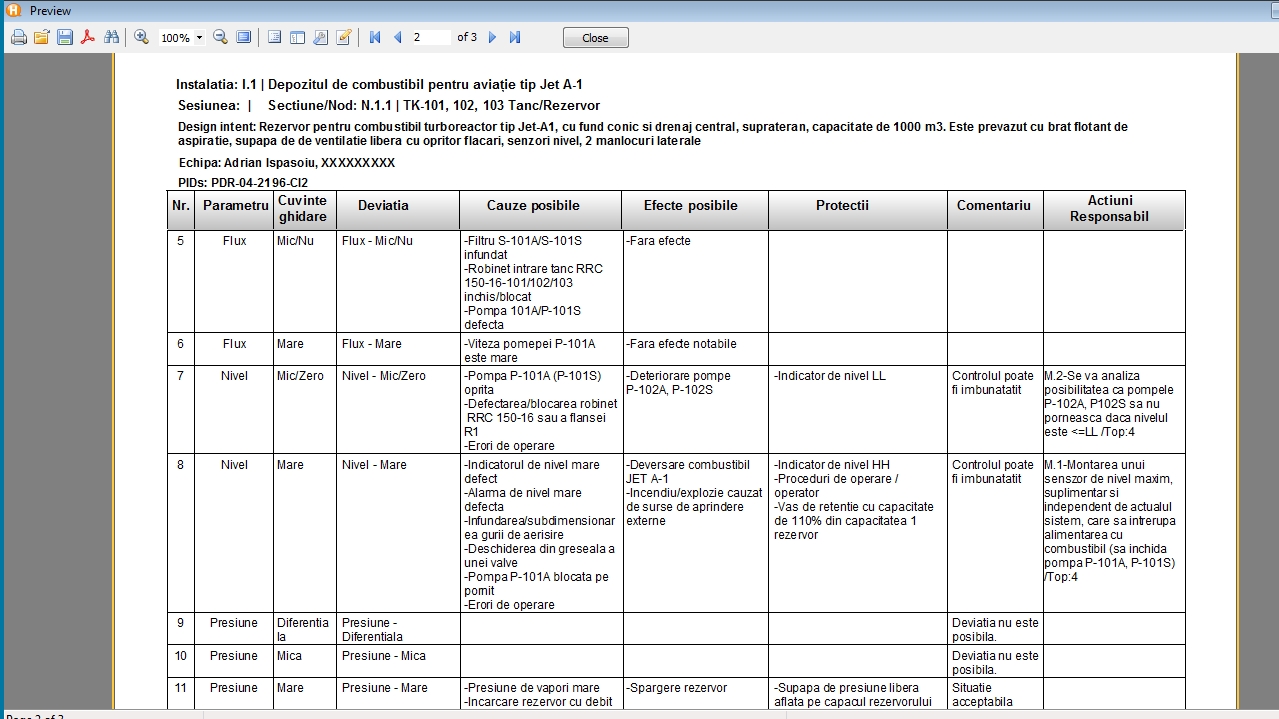Image resolution: width=1279 pixels, height=719 pixels.
Task: Open page settings with the wrench icon
Action: click(320, 37)
